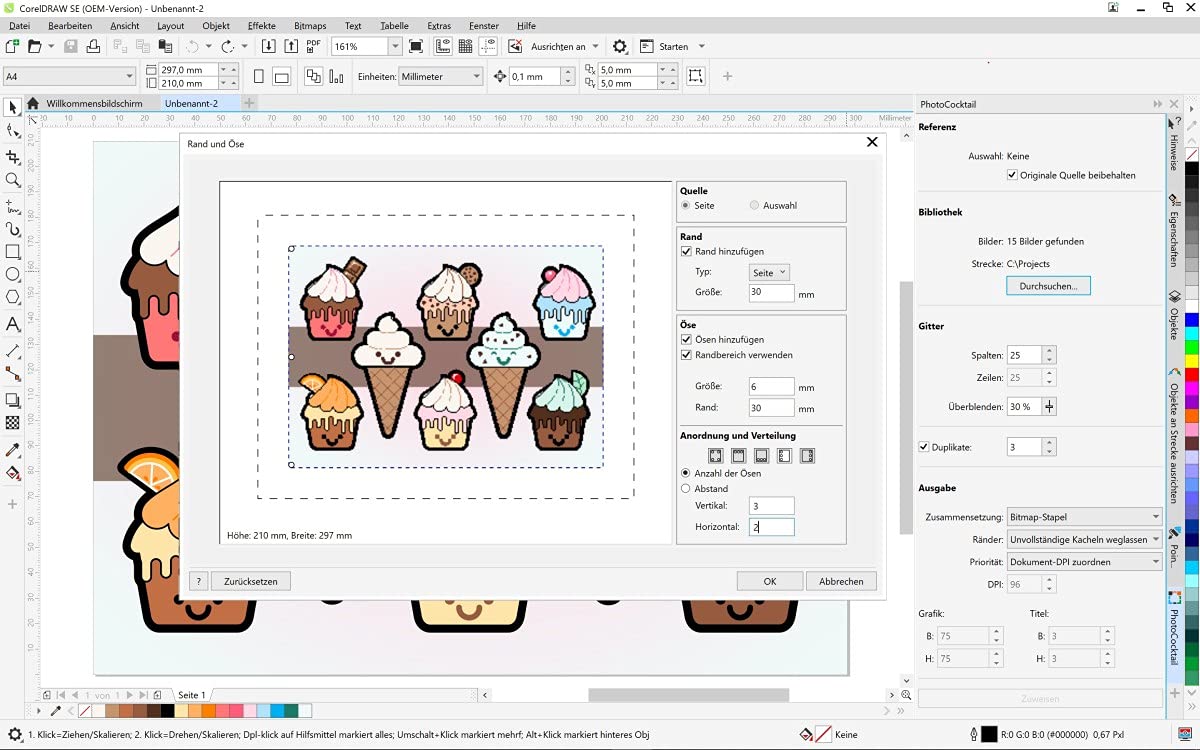The height and width of the screenshot is (750, 1200).
Task: Open the Typ Seite dropdown
Action: coord(769,272)
